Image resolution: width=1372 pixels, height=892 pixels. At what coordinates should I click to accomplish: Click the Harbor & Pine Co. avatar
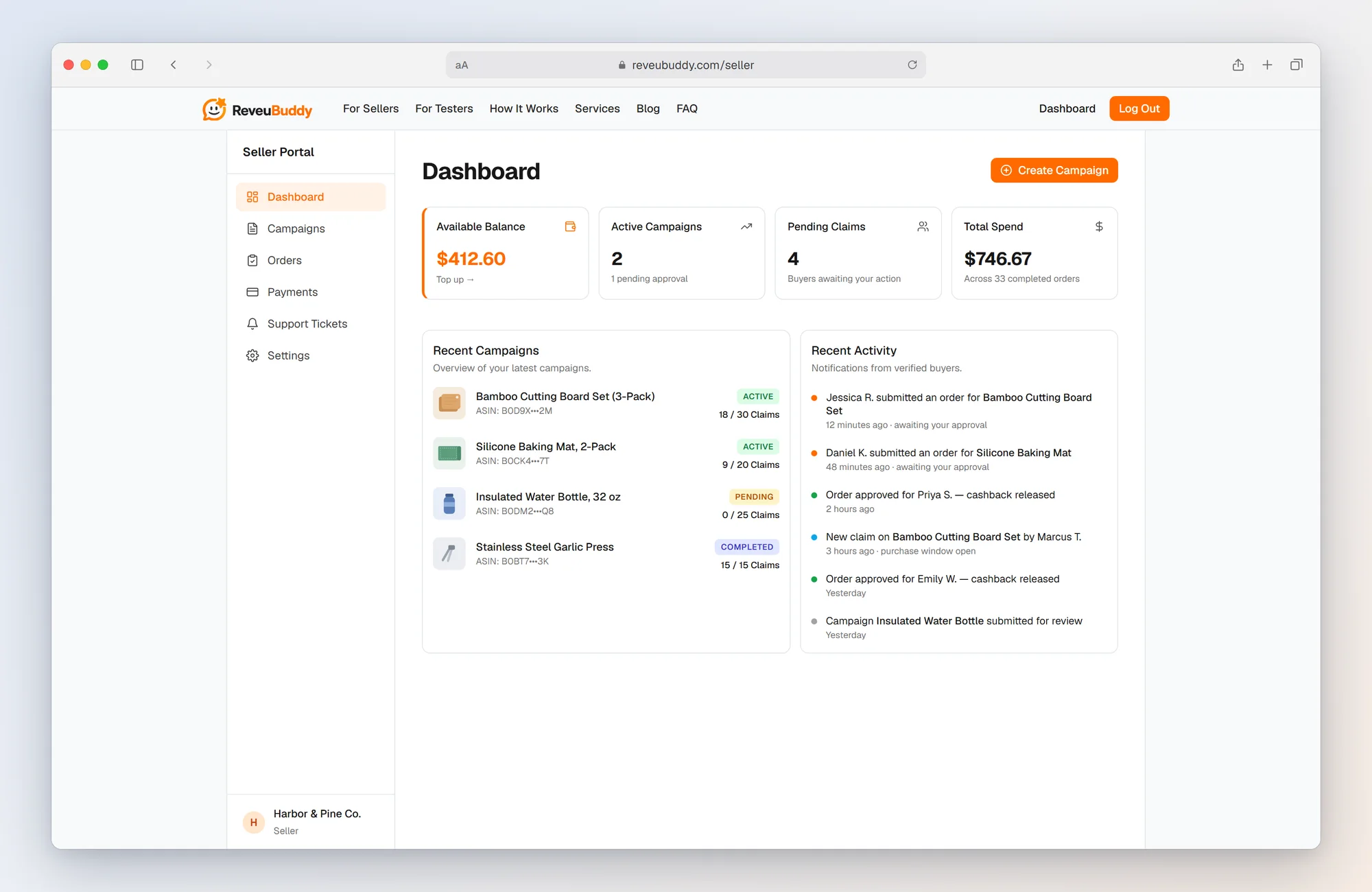[x=254, y=822]
